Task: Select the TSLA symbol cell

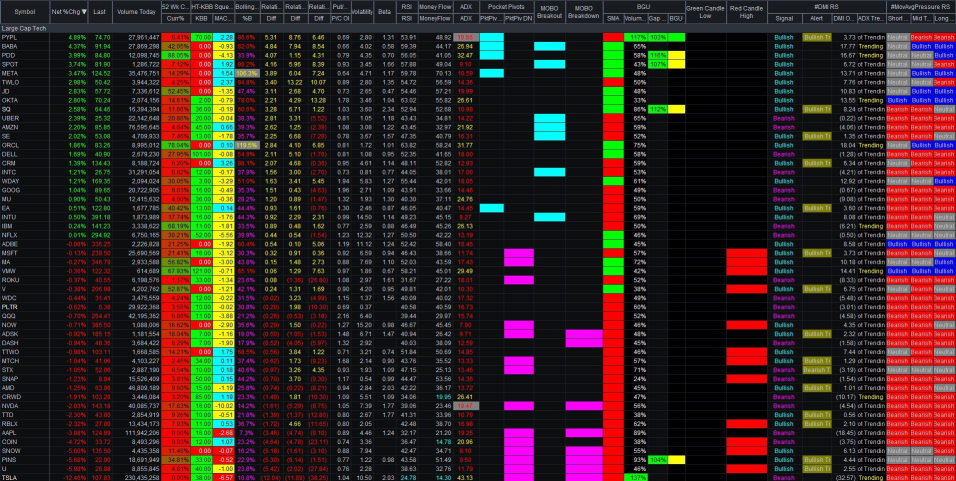Action: pos(24,477)
